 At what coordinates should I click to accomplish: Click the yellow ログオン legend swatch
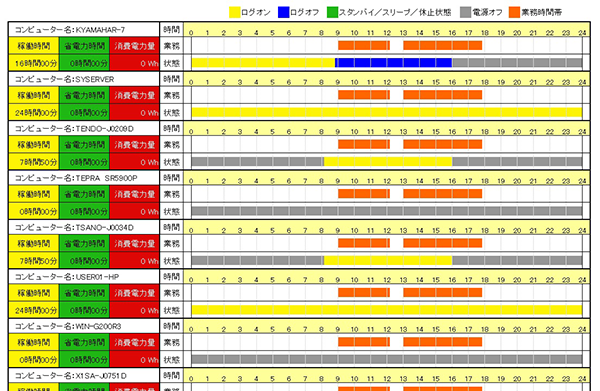click(235, 12)
